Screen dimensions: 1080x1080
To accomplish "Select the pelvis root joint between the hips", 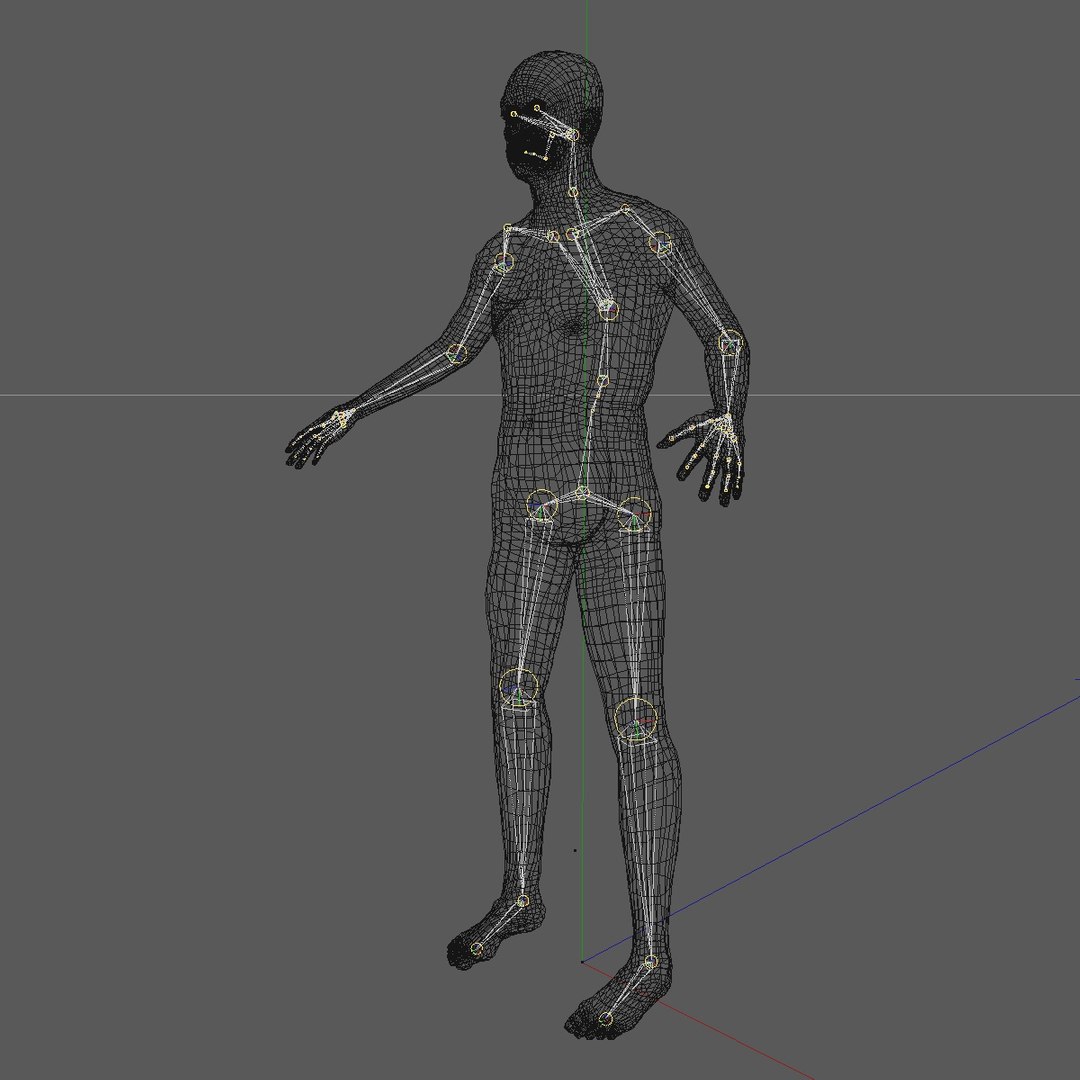I will [581, 492].
